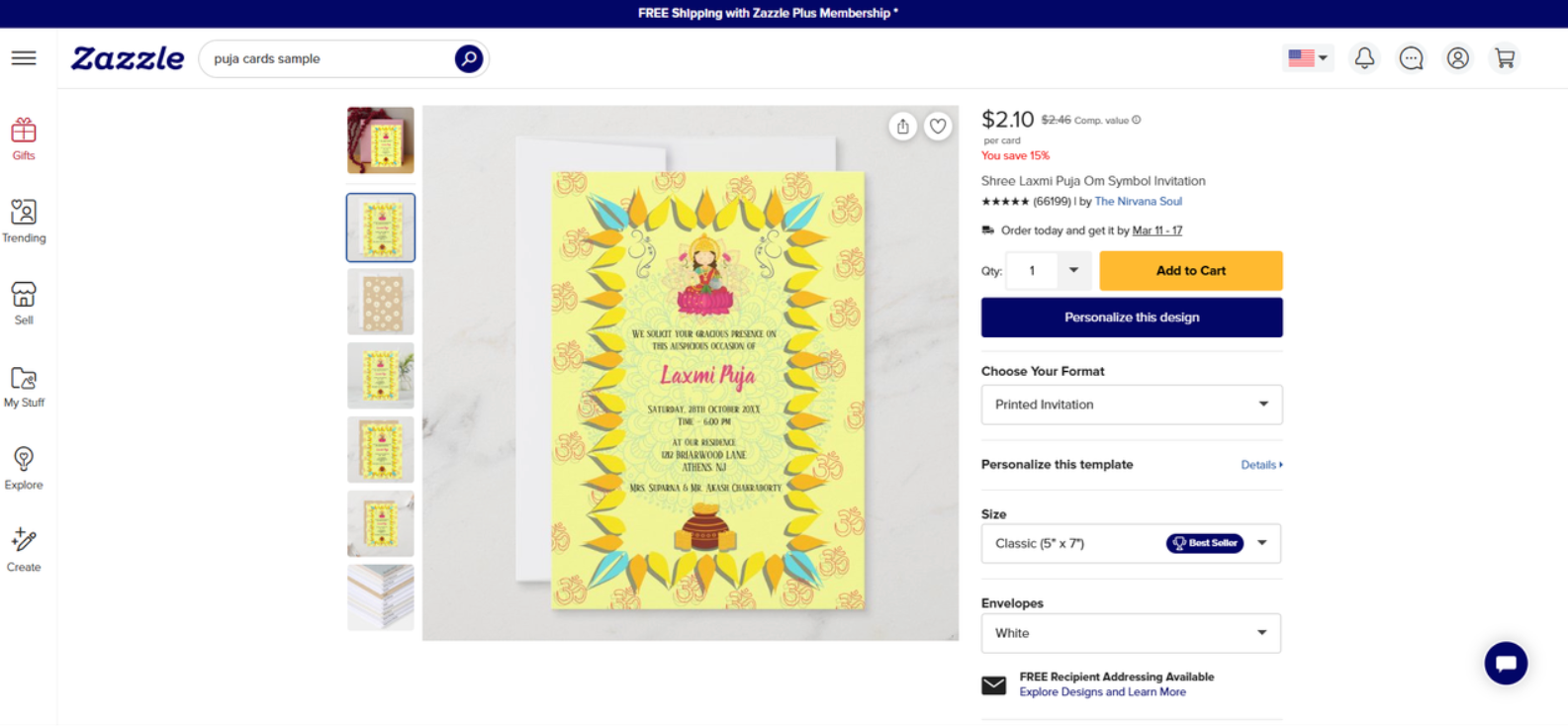Open the account profile icon

(1457, 58)
